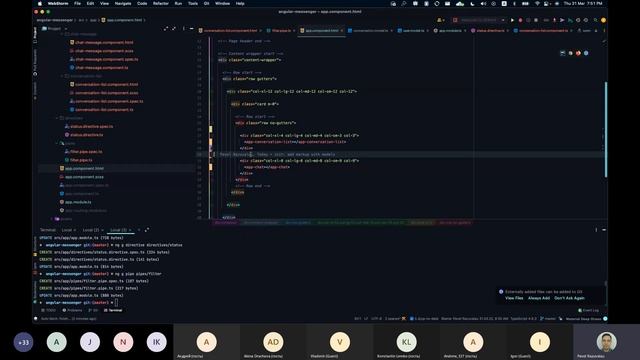Open the Refactor menu
This screenshot has height=360, width=640.
161,3
